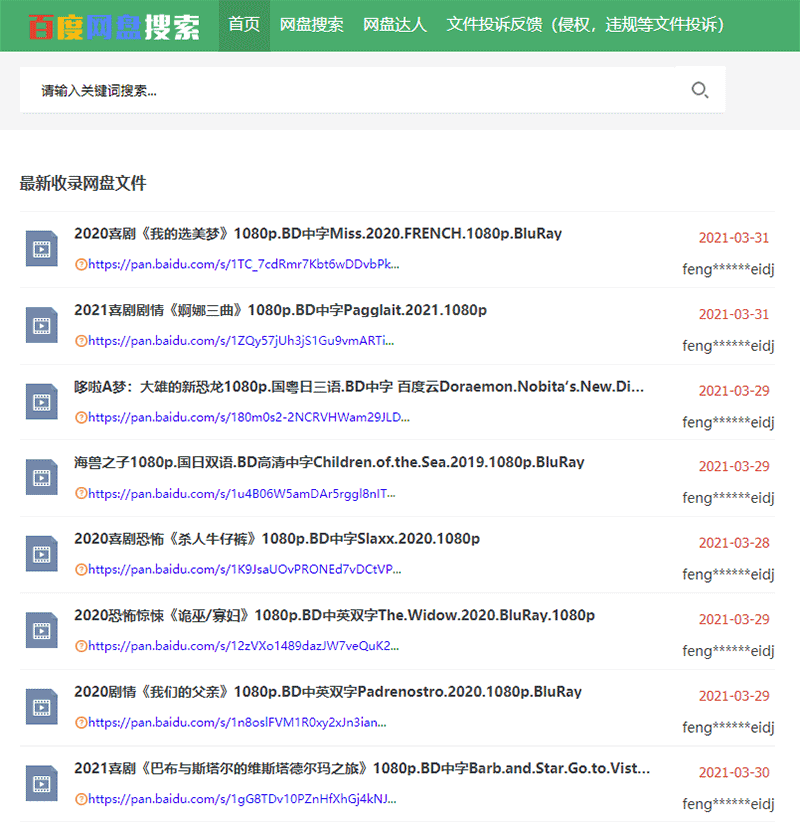
Task: Click video file icon for 杀人牛仔裤
Action: pos(42,554)
